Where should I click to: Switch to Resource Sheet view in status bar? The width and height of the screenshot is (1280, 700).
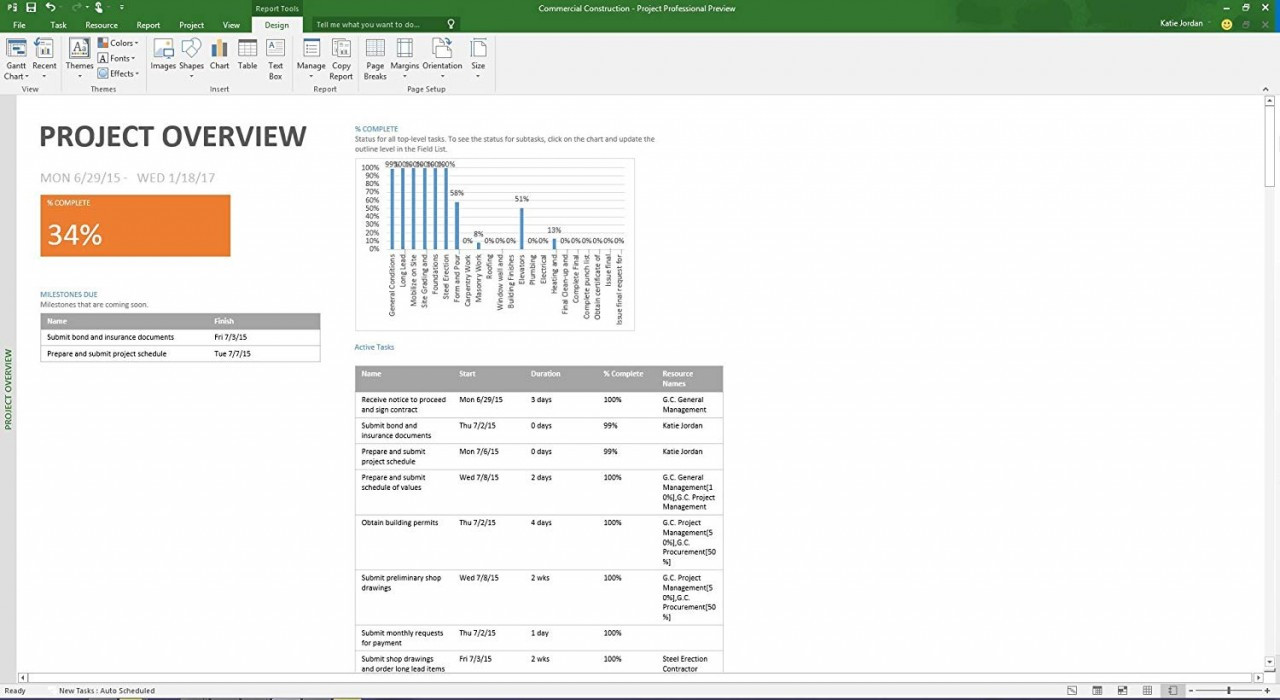pyautogui.click(x=1148, y=690)
